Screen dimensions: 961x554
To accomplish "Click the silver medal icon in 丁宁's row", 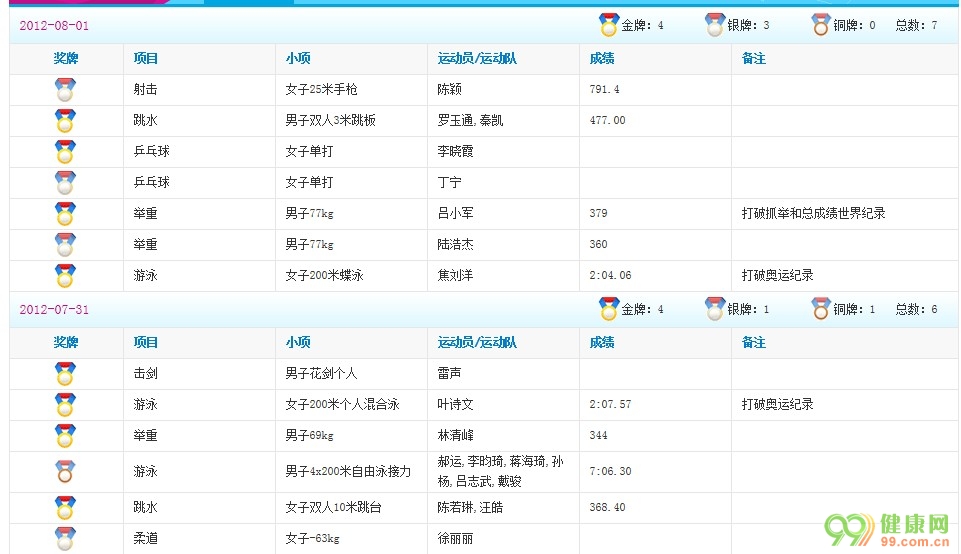I will (x=65, y=183).
